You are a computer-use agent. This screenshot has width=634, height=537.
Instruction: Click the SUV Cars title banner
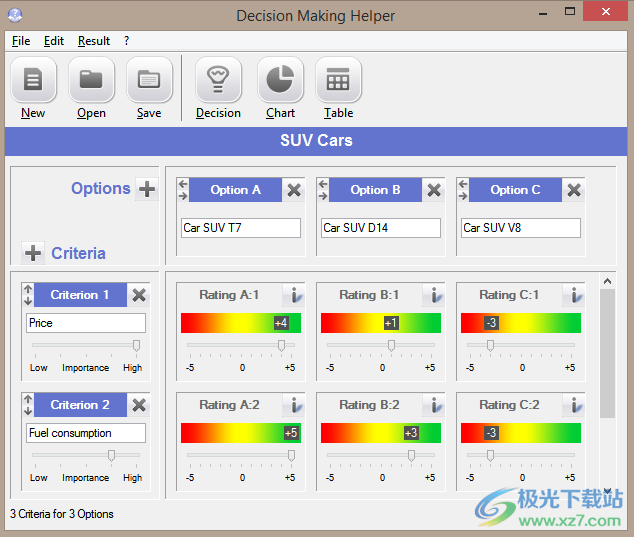(x=316, y=141)
